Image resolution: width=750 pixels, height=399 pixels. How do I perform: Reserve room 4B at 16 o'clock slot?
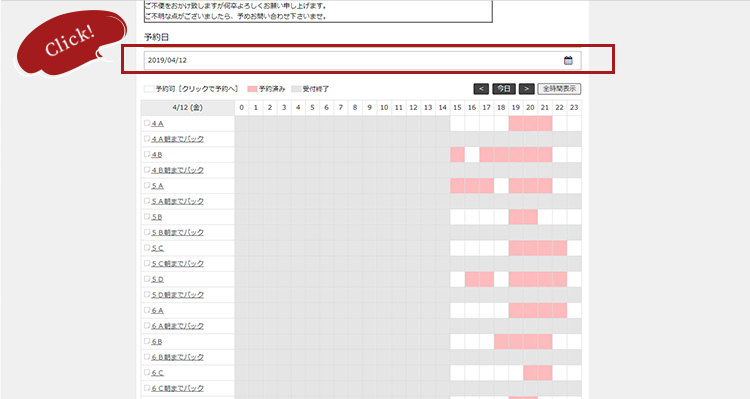click(x=472, y=155)
